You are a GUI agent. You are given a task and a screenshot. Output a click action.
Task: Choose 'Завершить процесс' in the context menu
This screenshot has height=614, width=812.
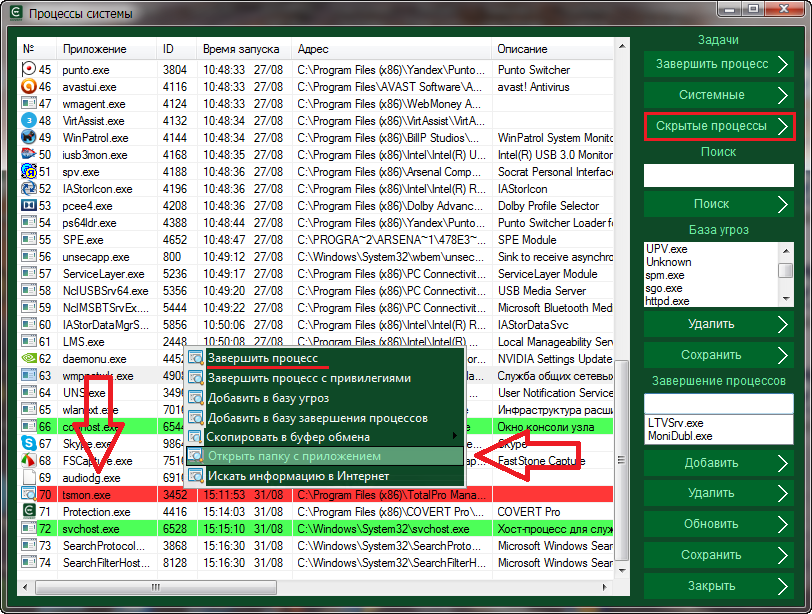click(x=324, y=358)
